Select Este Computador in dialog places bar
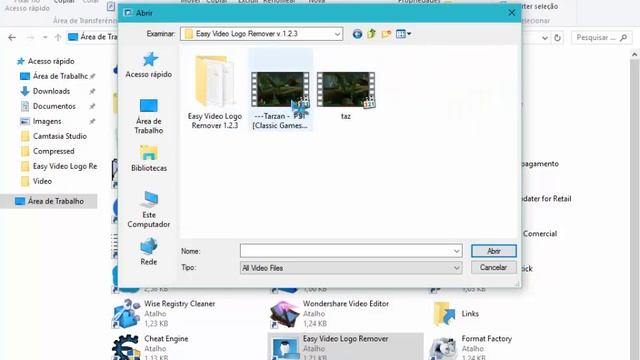640x360 pixels. (149, 210)
